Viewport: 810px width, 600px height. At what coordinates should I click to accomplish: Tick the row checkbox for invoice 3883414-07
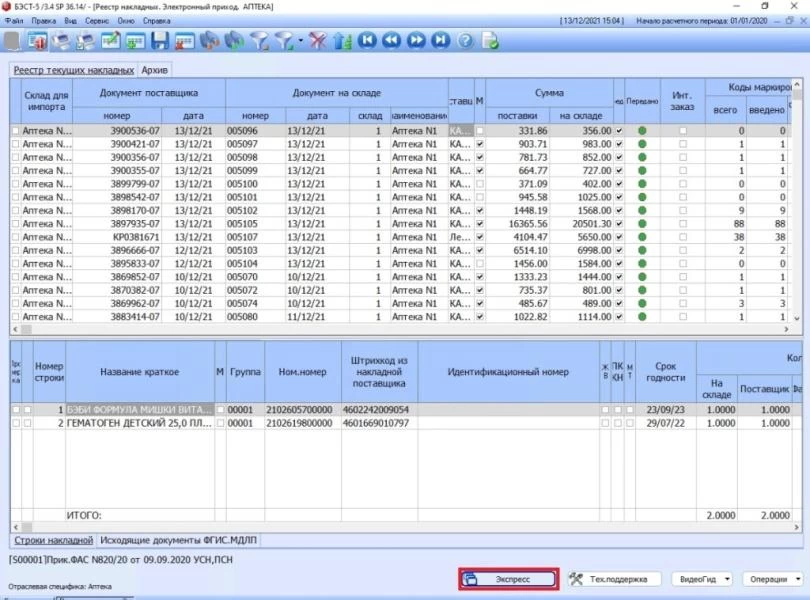tap(15, 317)
